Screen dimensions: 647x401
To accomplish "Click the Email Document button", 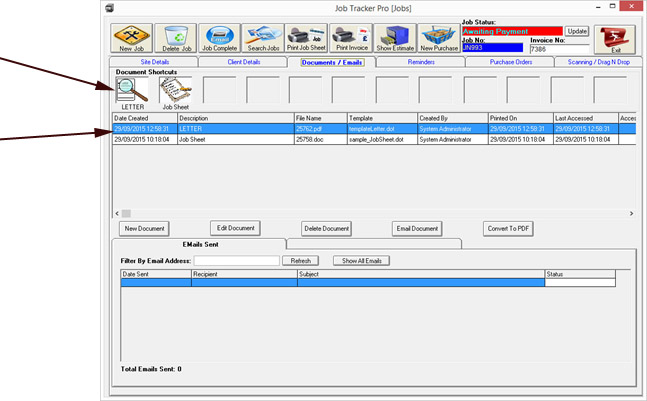I will coord(417,229).
